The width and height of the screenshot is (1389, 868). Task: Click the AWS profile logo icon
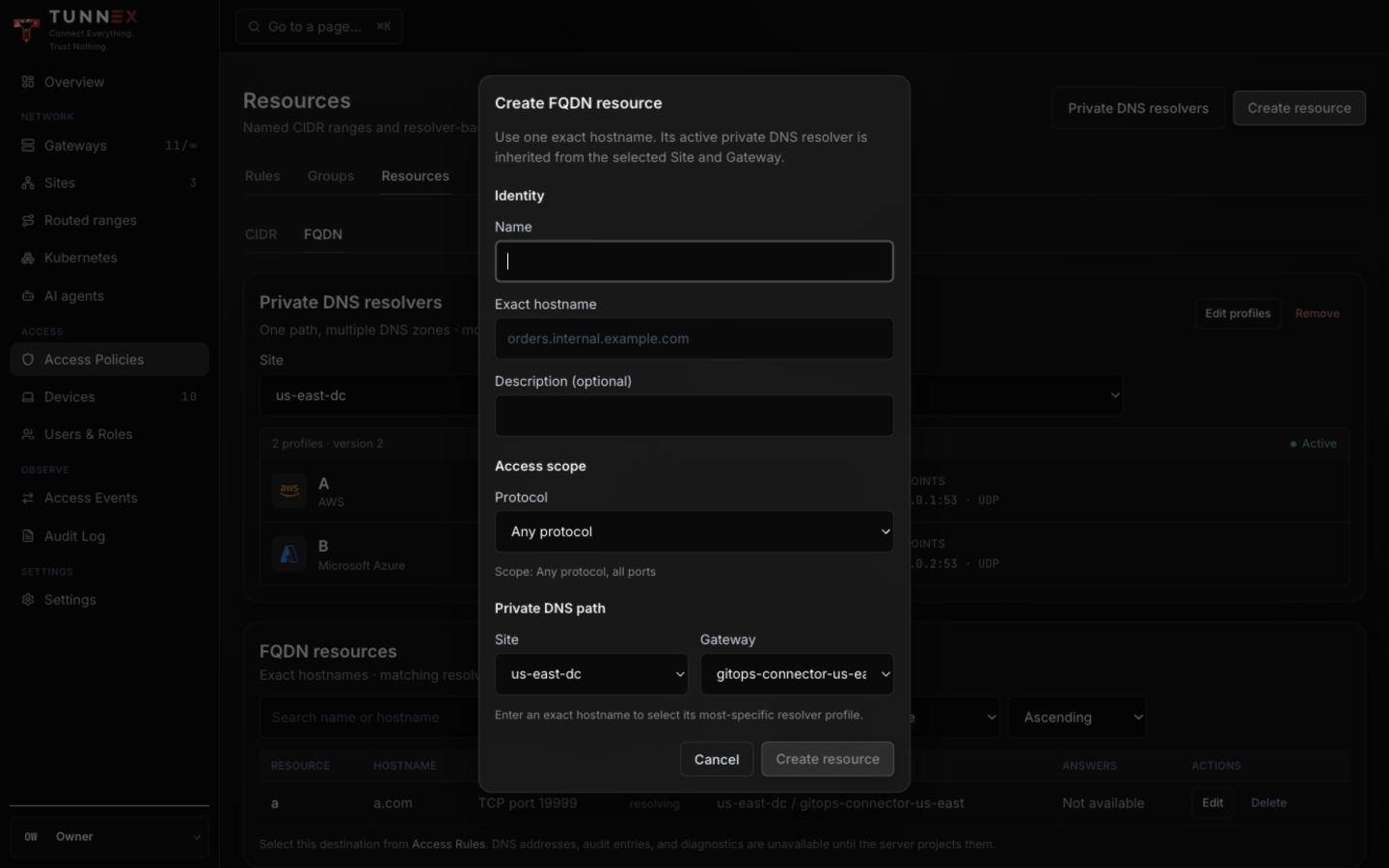pyautogui.click(x=289, y=491)
